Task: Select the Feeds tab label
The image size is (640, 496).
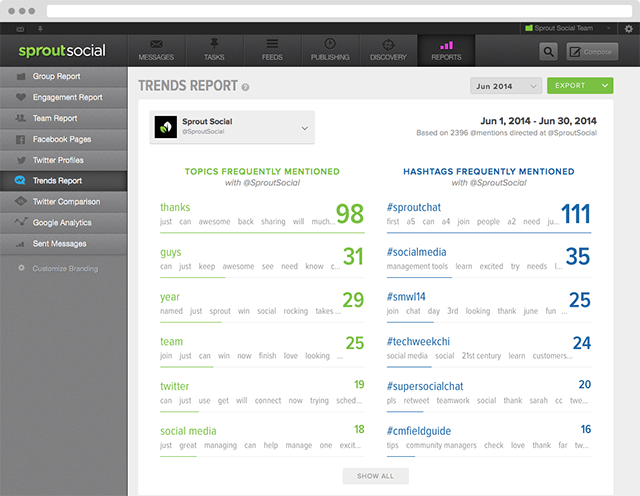Action: [272, 57]
